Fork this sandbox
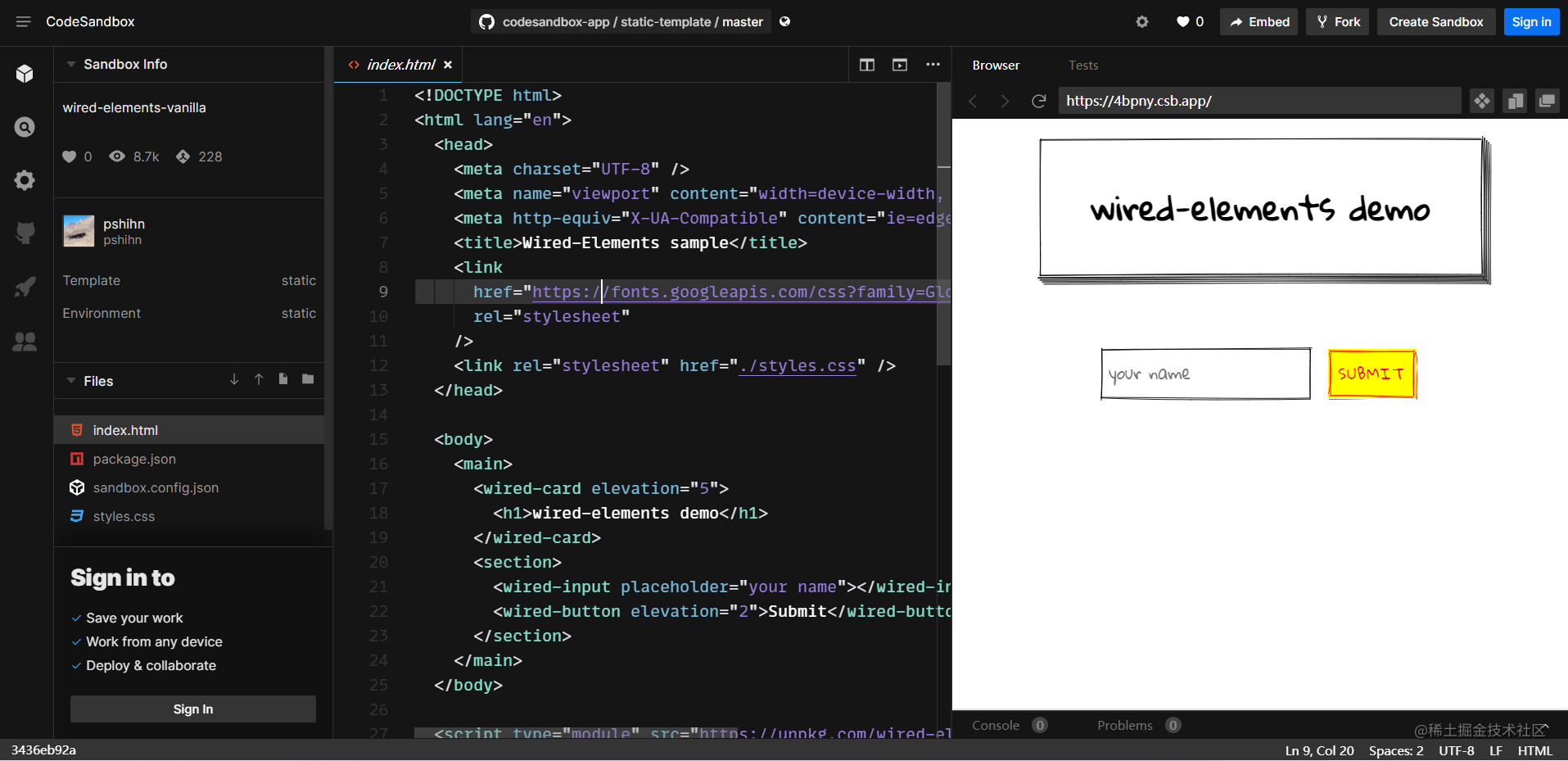1568x761 pixels. [x=1338, y=22]
